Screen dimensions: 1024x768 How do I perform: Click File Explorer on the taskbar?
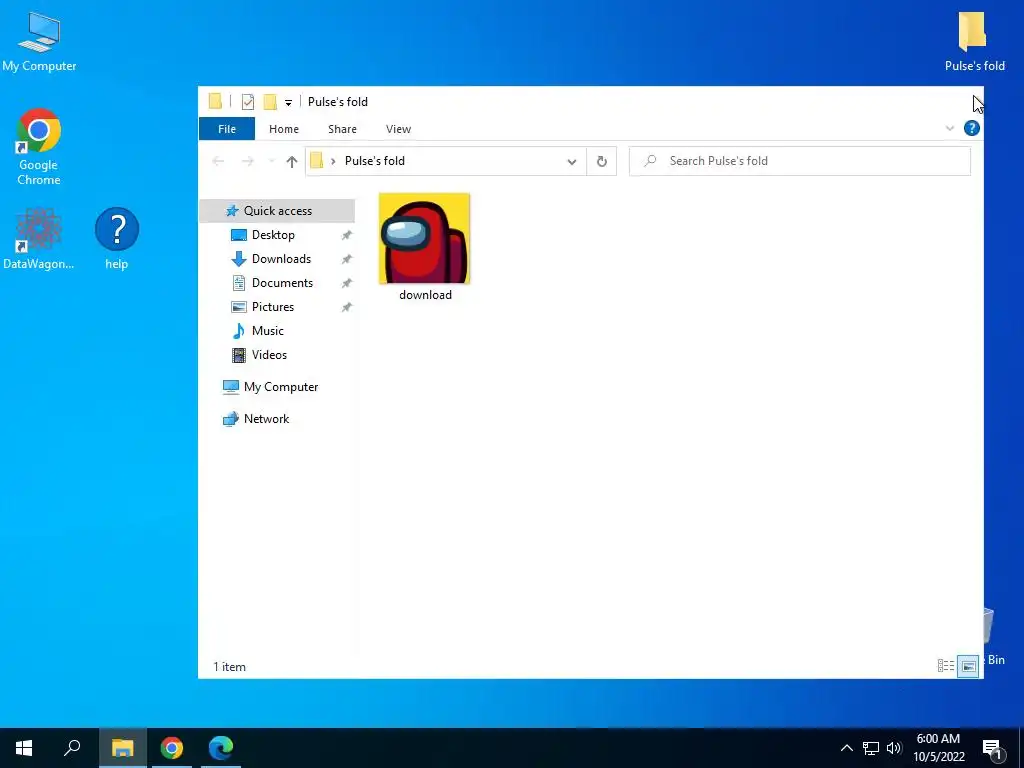pyautogui.click(x=122, y=748)
